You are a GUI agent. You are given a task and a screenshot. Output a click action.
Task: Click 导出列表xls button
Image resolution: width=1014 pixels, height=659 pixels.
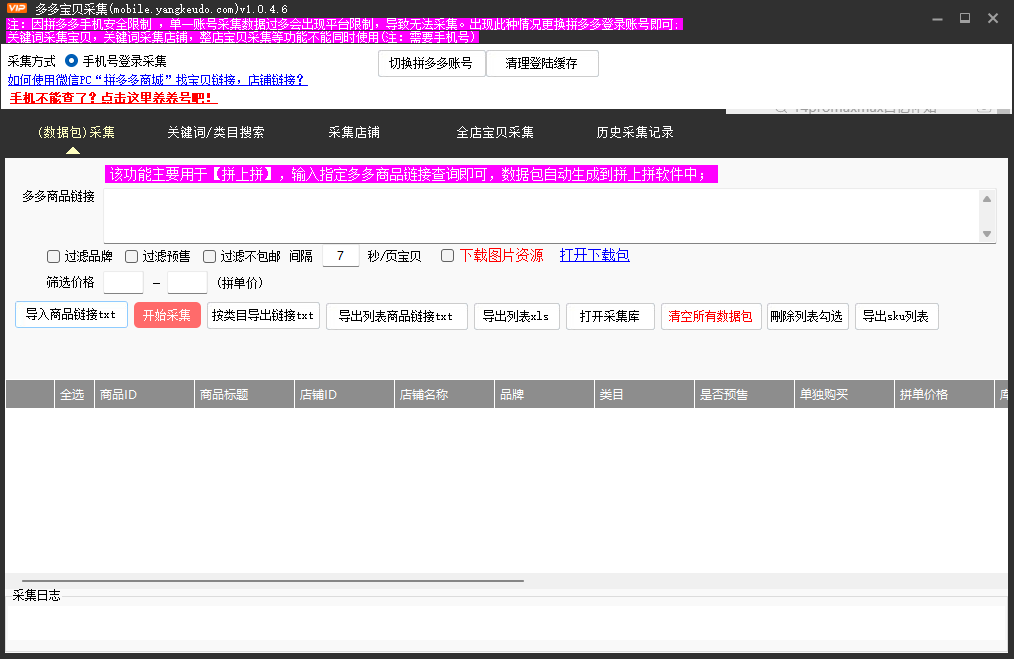[517, 316]
